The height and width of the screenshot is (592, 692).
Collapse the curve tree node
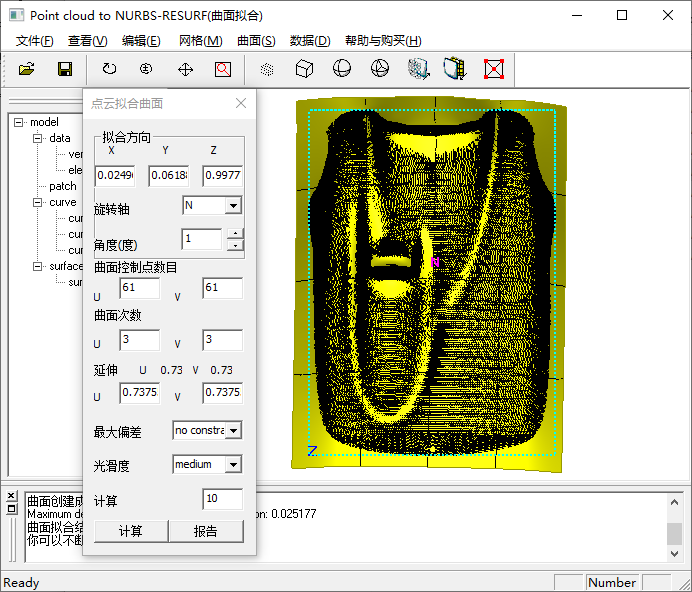pos(37,202)
